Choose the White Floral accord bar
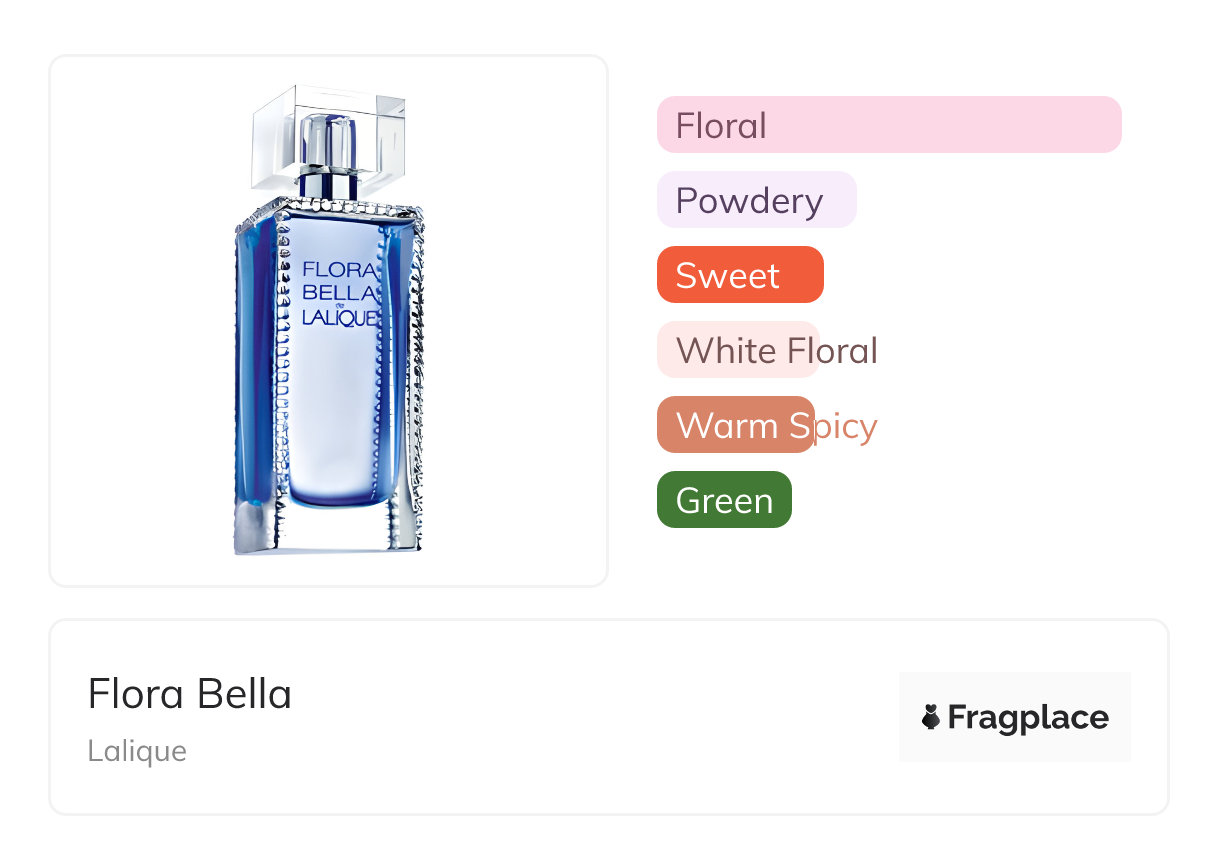Viewport: 1218px width, 864px height. [x=737, y=350]
